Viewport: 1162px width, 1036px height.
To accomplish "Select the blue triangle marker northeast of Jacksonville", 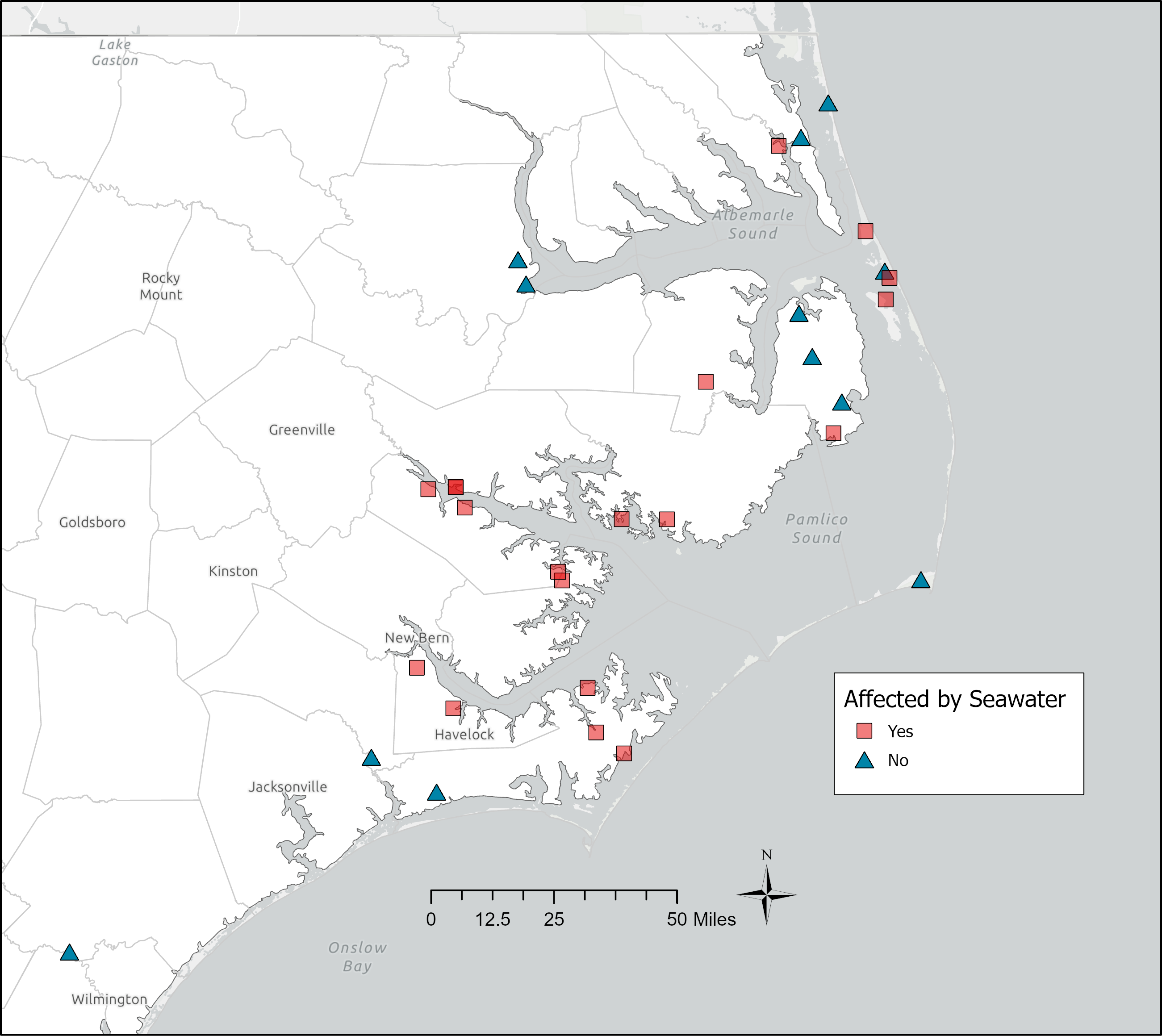I will point(371,758).
